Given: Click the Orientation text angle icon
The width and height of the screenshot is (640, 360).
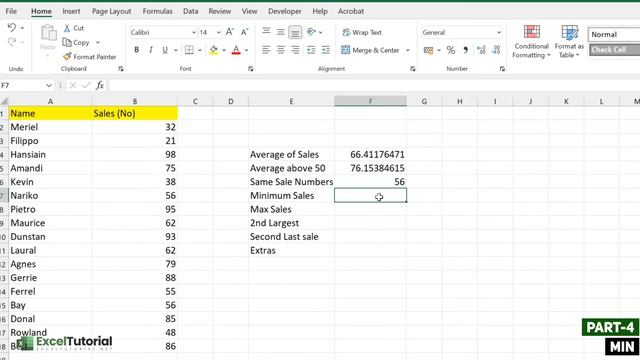Looking at the screenshot, I should pos(311,32).
